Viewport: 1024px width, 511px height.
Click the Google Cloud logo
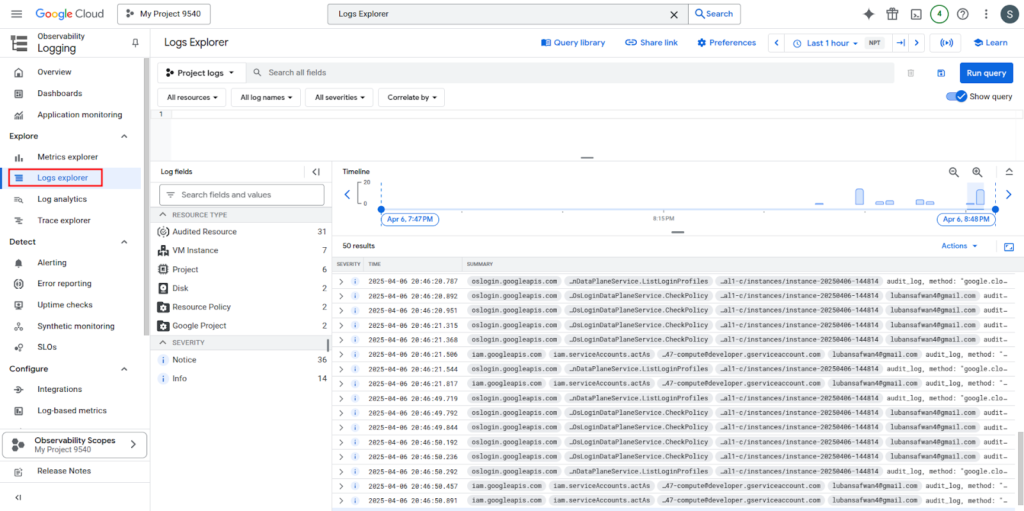tap(71, 14)
